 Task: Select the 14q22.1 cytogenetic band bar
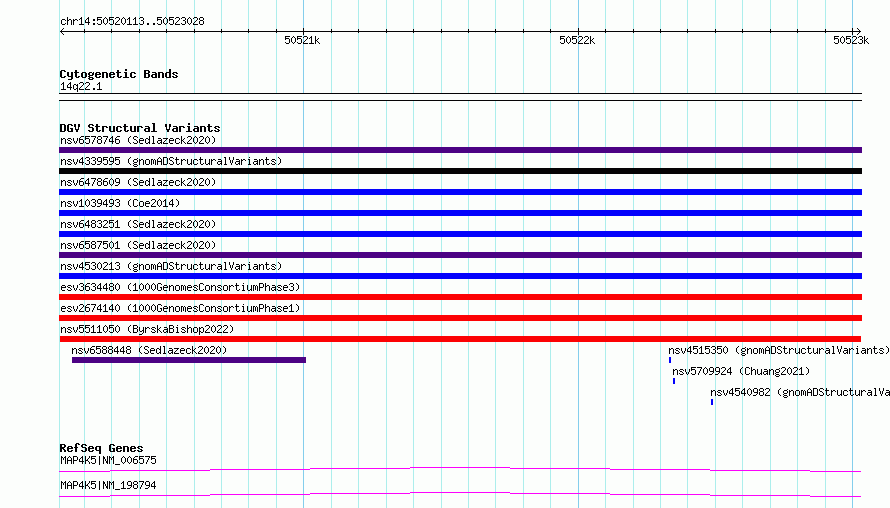point(460,97)
